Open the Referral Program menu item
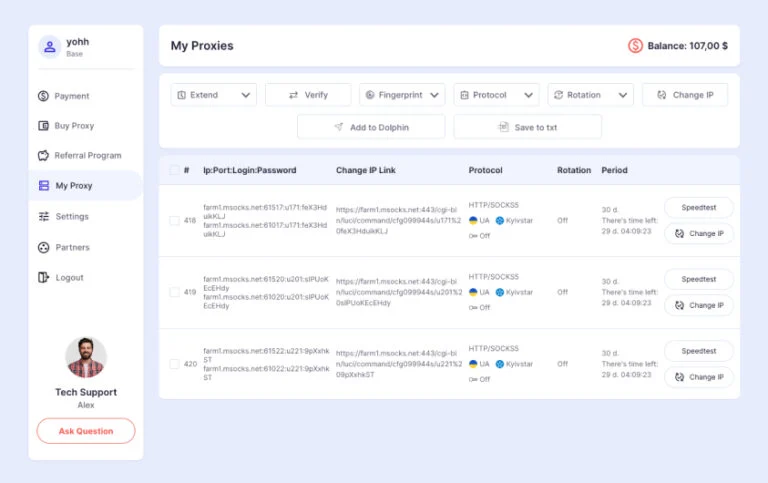The image size is (768, 483). [x=86, y=155]
